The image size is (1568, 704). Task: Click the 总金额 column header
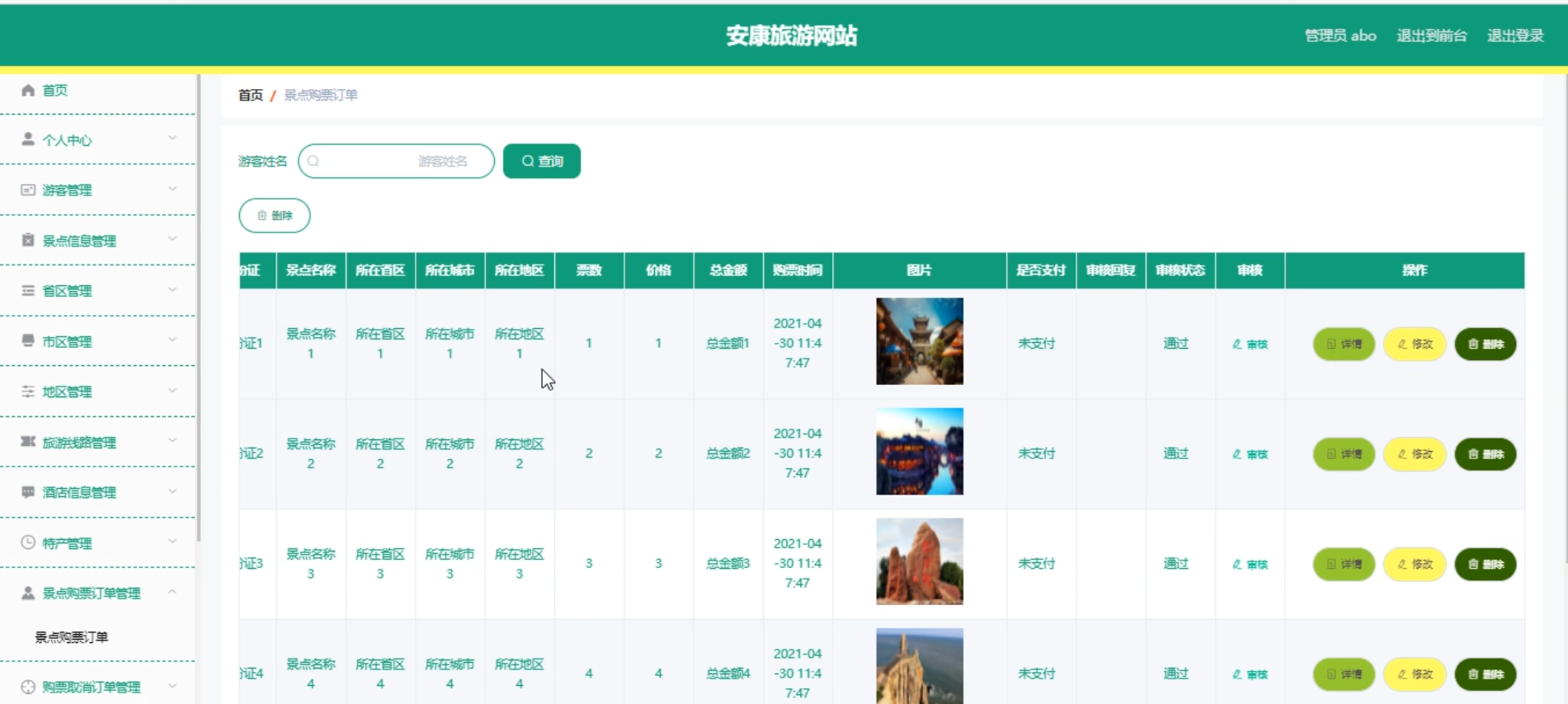coord(728,270)
